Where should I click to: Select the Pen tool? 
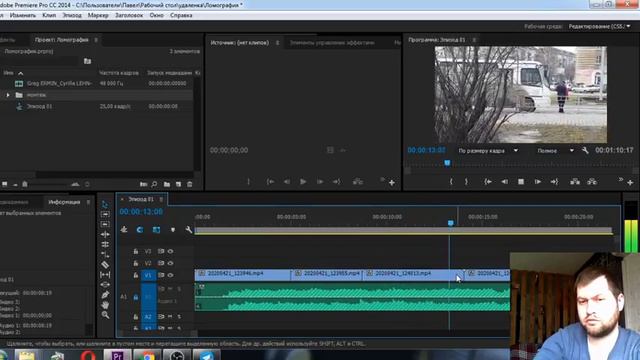(105, 295)
